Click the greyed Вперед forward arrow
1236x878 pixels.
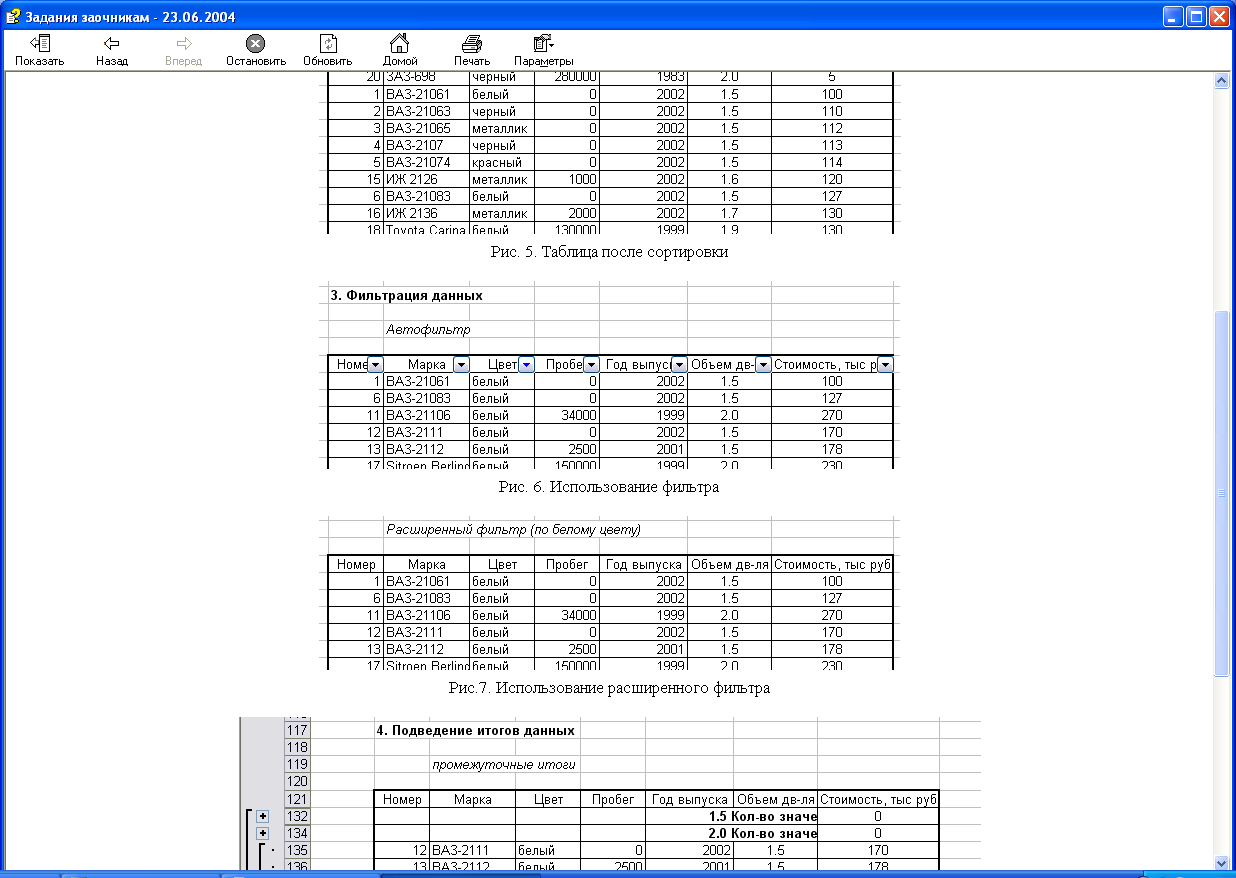point(183,50)
